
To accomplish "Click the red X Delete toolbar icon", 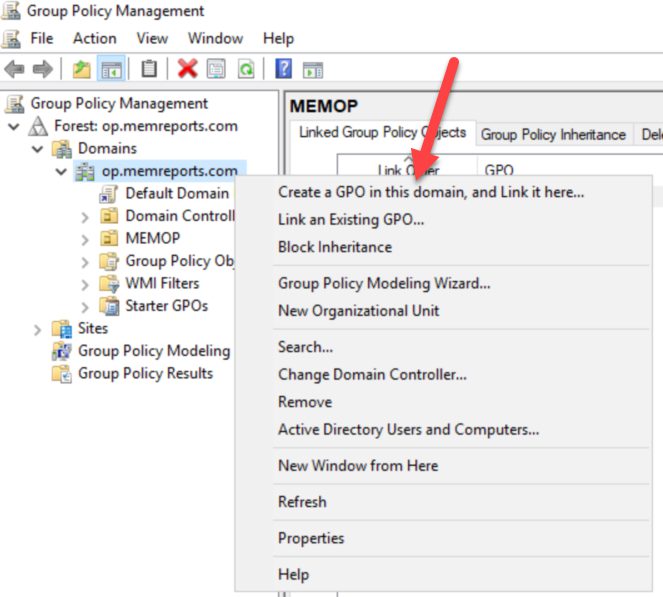I will [x=188, y=68].
